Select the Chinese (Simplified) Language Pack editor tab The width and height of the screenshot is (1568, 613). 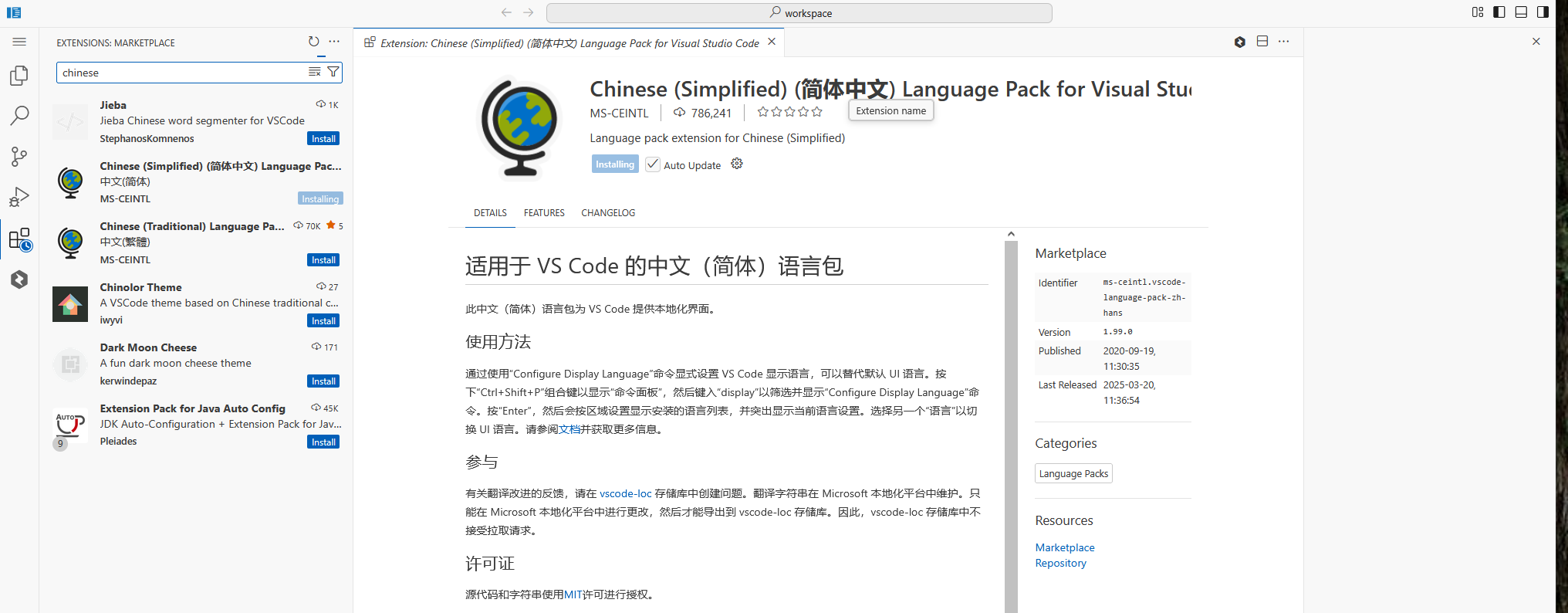569,43
